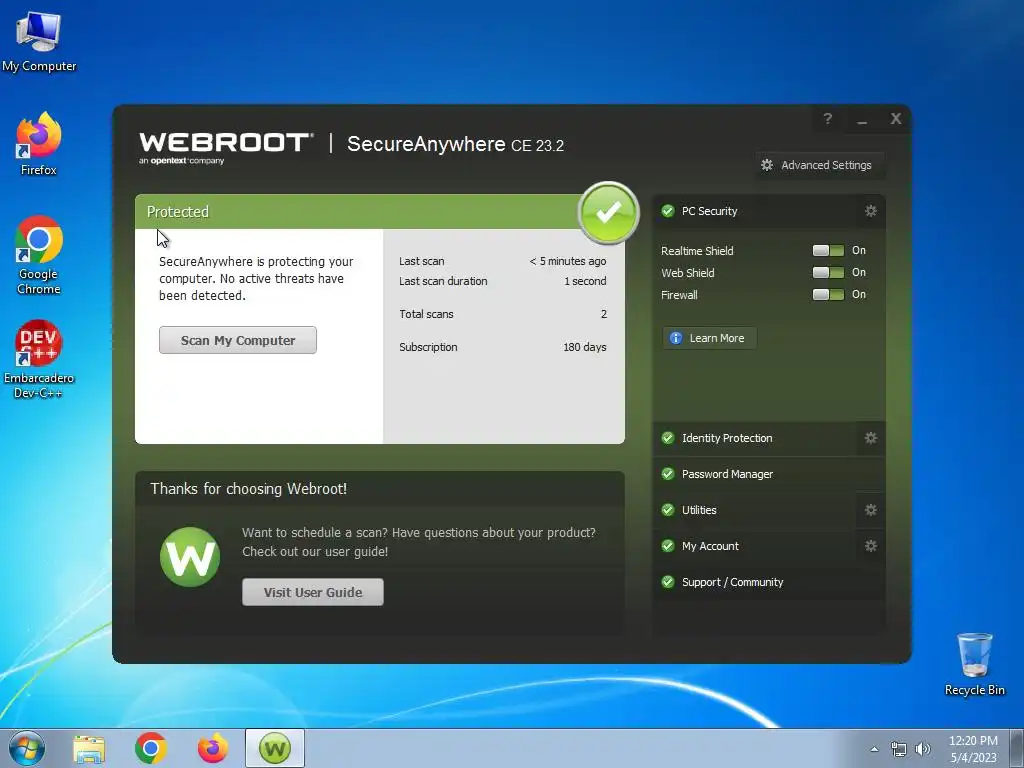This screenshot has height=768, width=1024.
Task: Click the '< 5 minutes ago' last scan value
Action: [x=568, y=261]
